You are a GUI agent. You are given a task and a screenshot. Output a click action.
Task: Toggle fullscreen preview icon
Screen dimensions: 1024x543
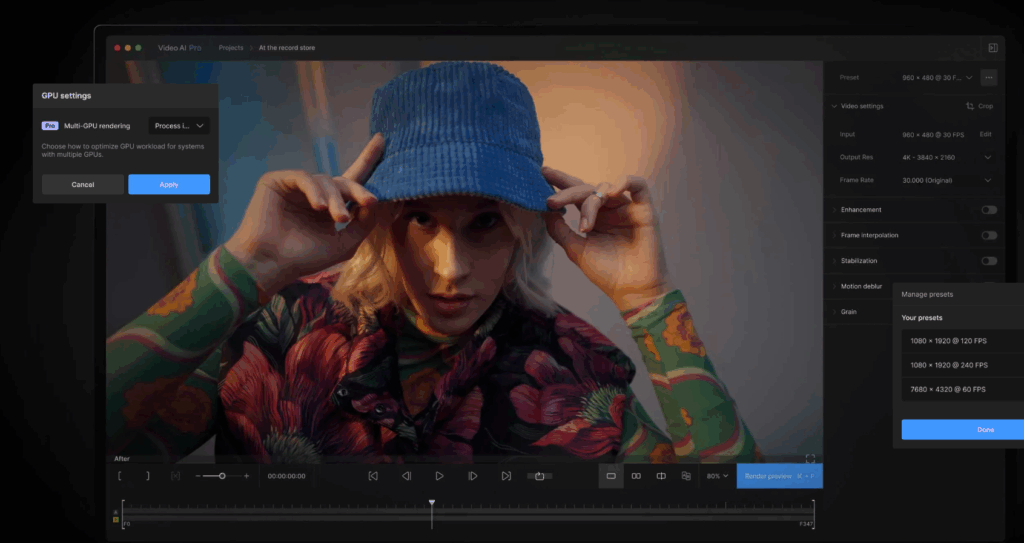click(x=810, y=459)
